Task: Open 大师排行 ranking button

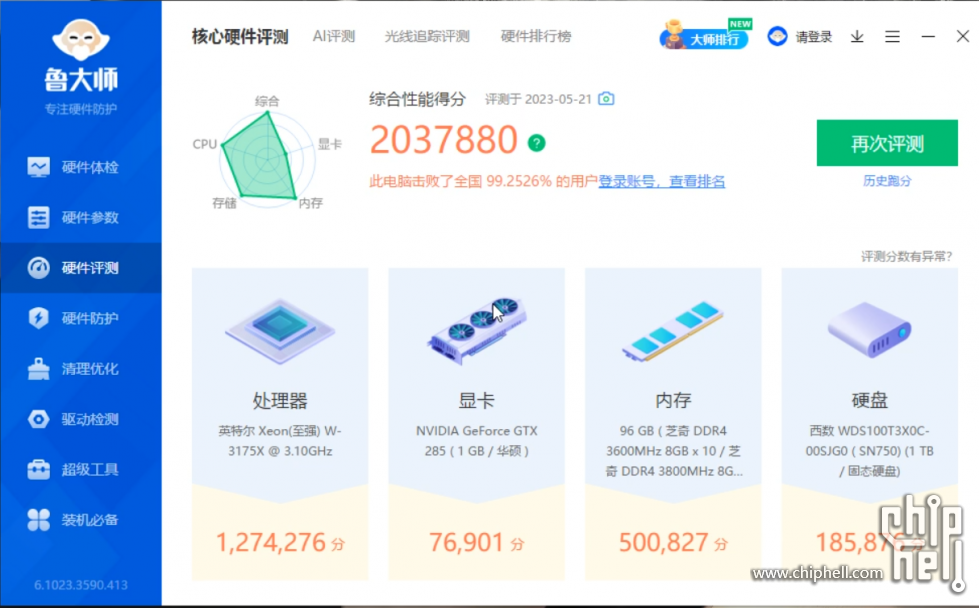Action: (x=706, y=36)
